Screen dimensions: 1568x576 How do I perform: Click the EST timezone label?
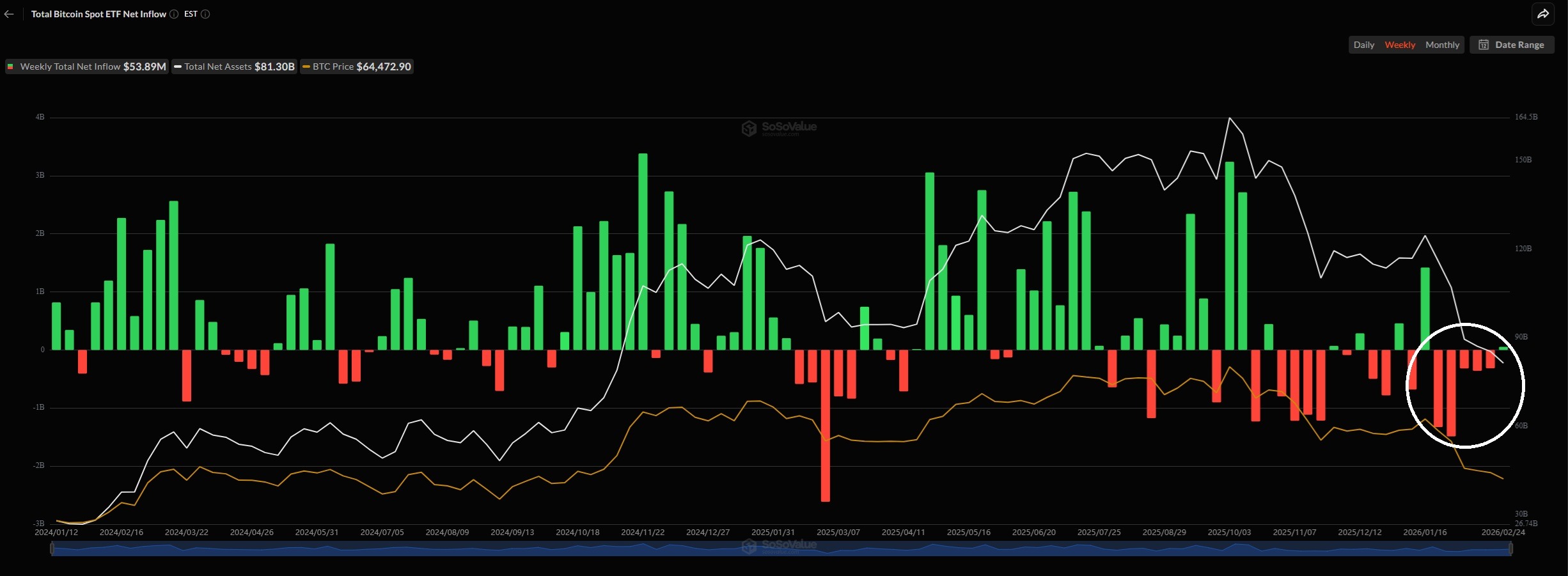click(x=191, y=14)
